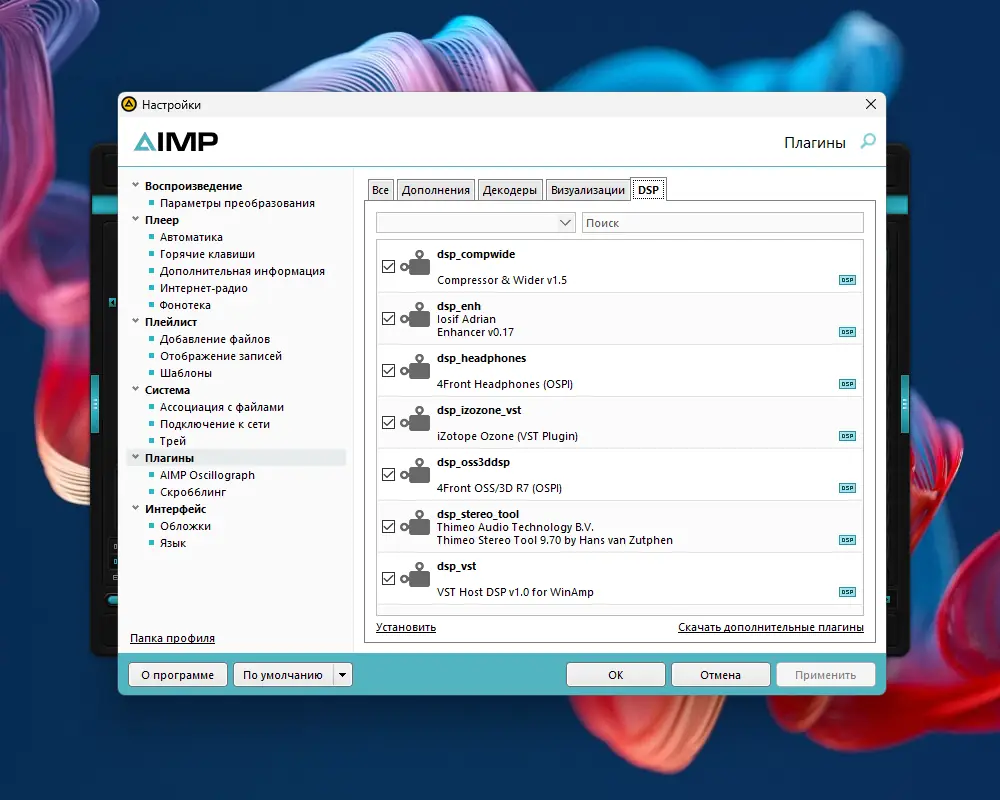
Task: Click the Поиск search field
Action: 723,223
